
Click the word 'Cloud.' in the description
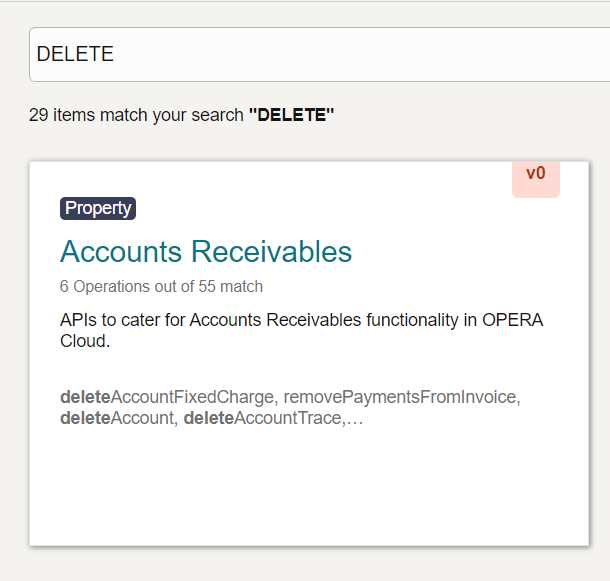tap(84, 341)
